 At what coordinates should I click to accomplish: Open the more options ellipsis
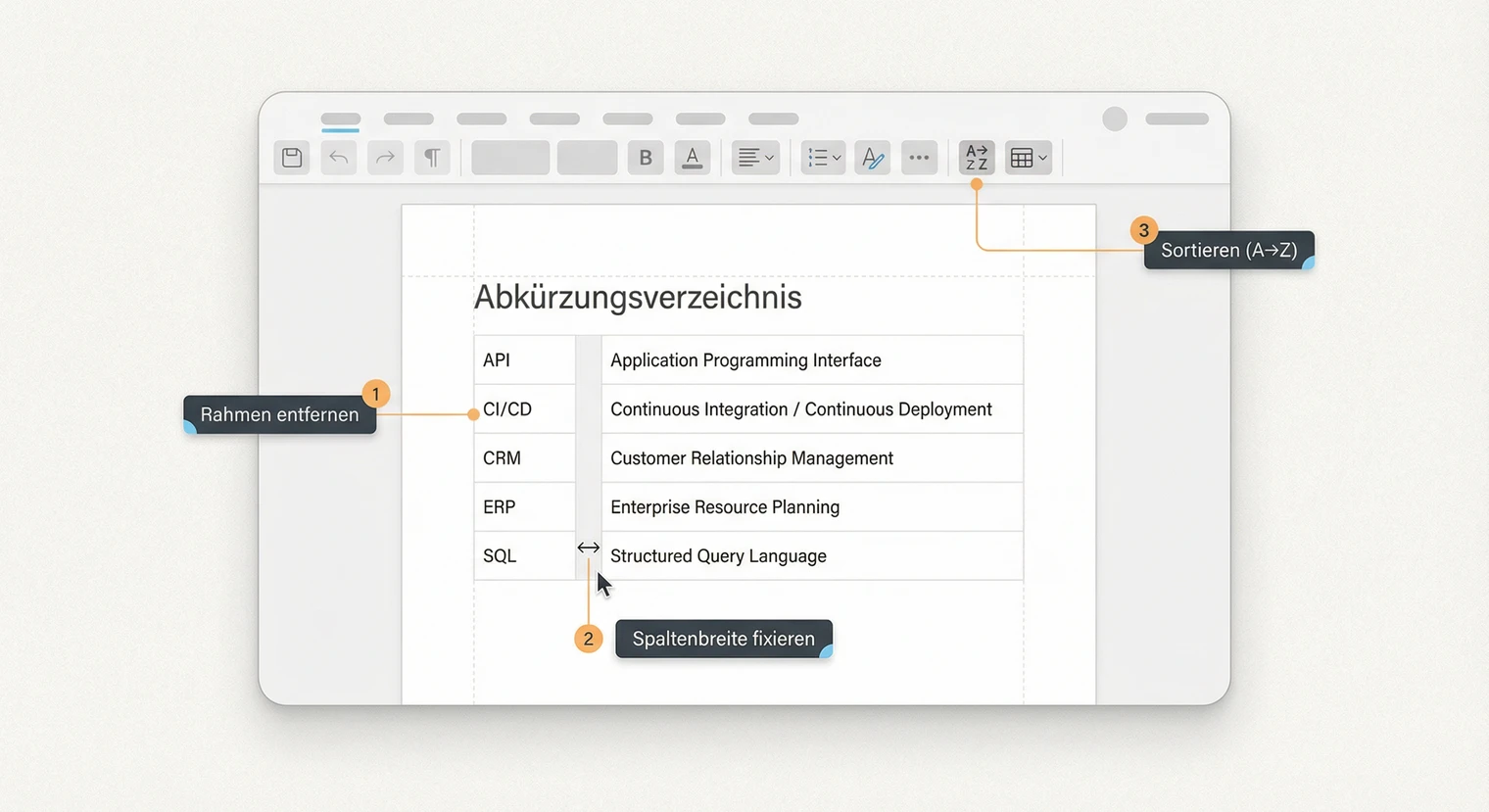(x=919, y=158)
